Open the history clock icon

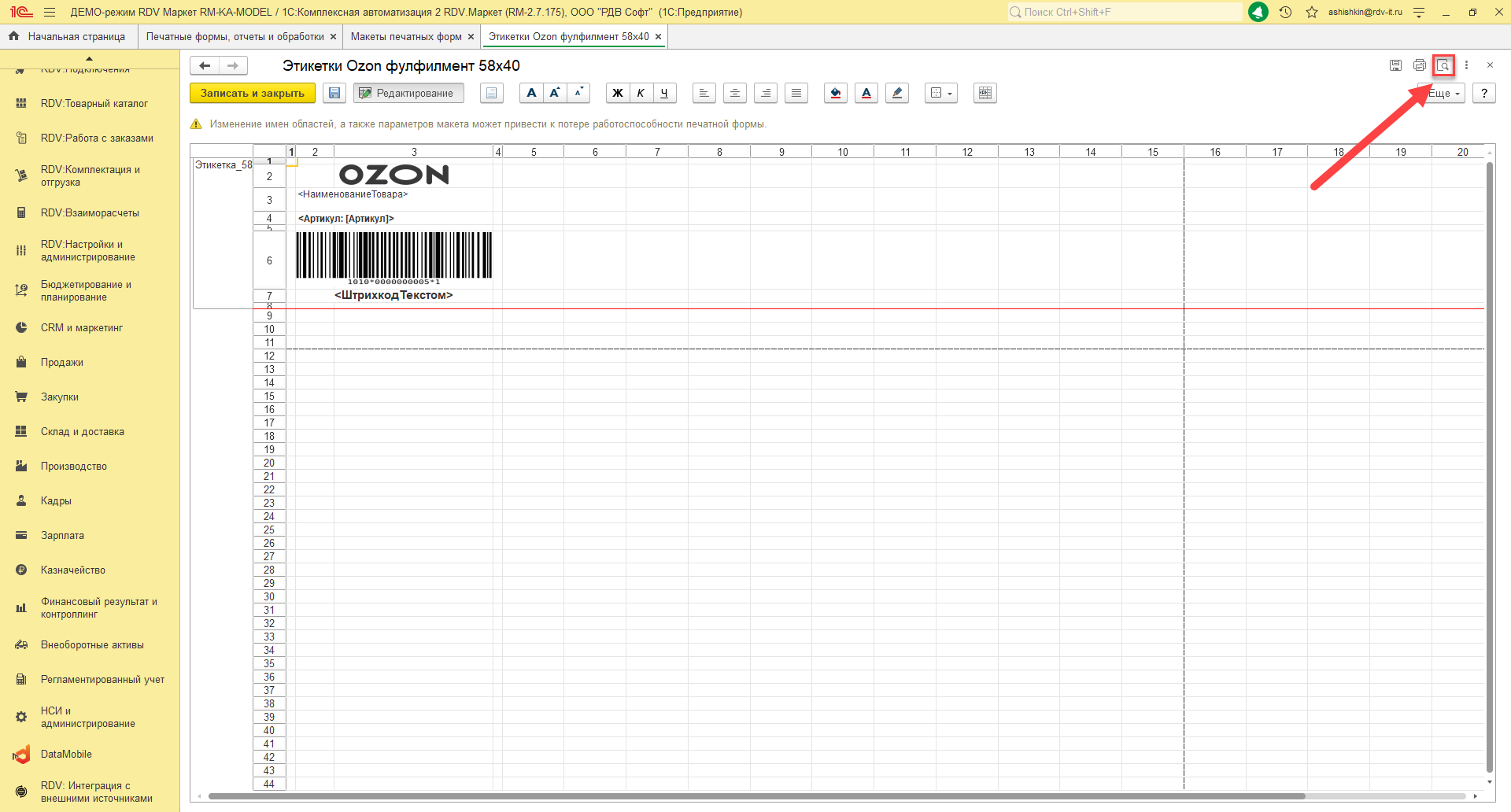[1286, 12]
